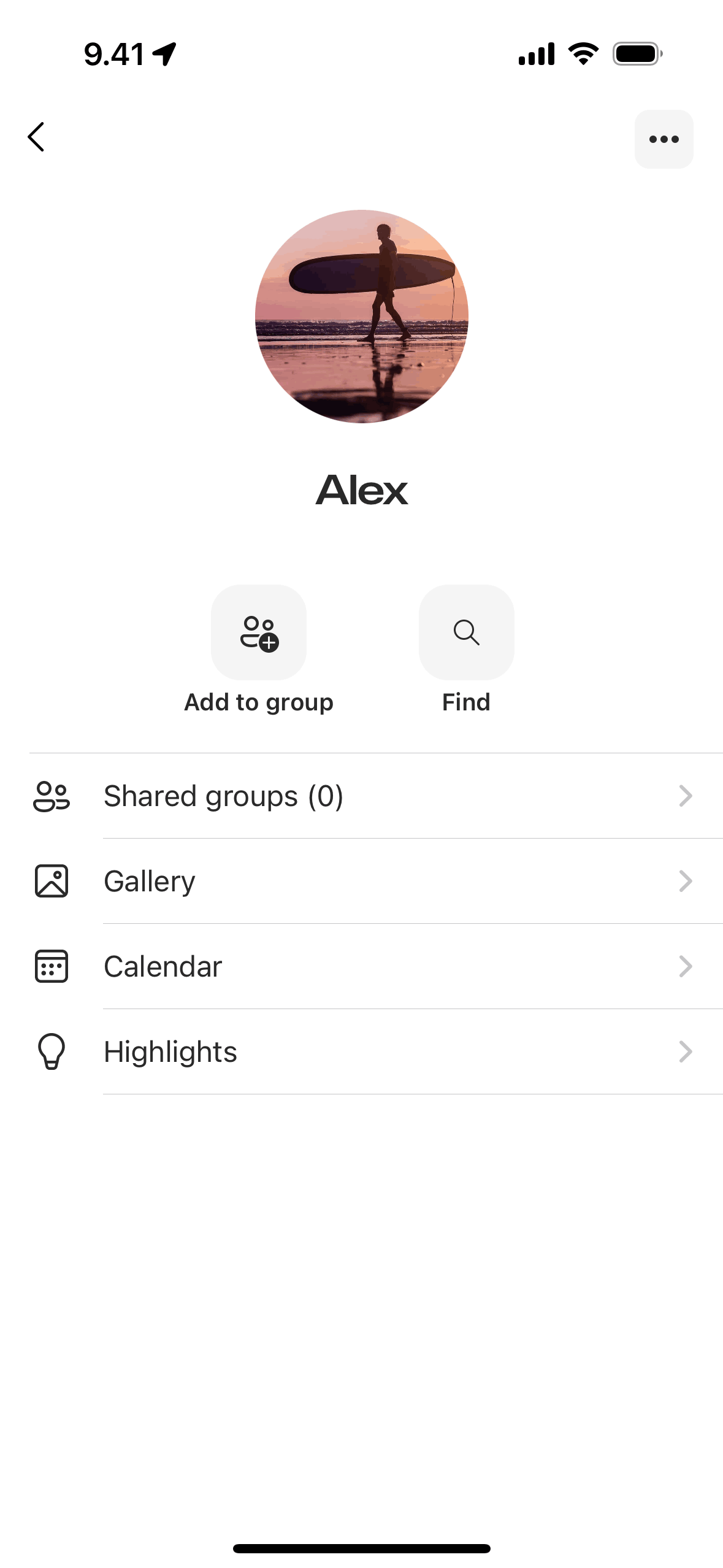
Task: Open the three-dot more options menu
Action: point(664,139)
